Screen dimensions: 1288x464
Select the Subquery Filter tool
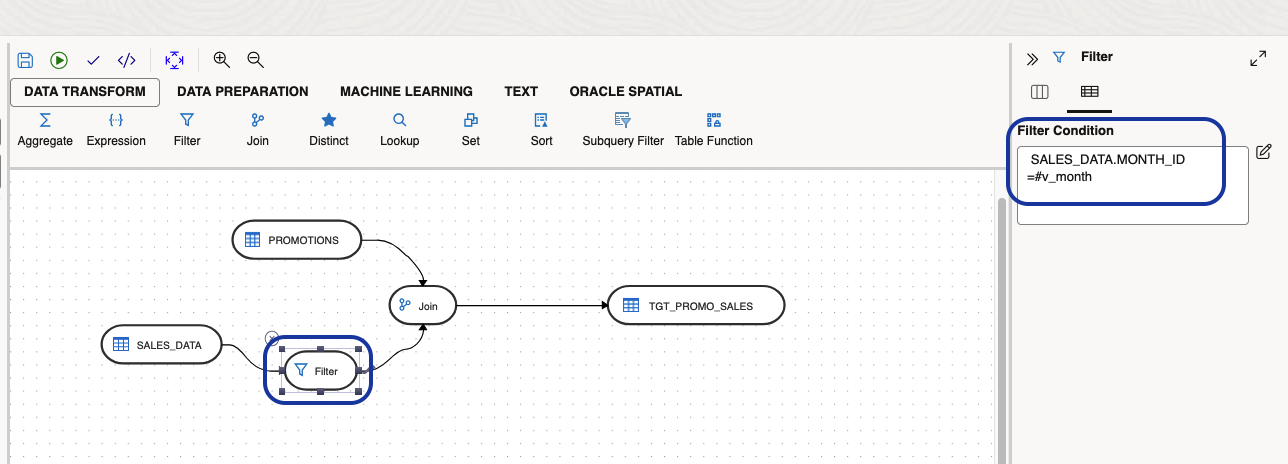click(623, 130)
